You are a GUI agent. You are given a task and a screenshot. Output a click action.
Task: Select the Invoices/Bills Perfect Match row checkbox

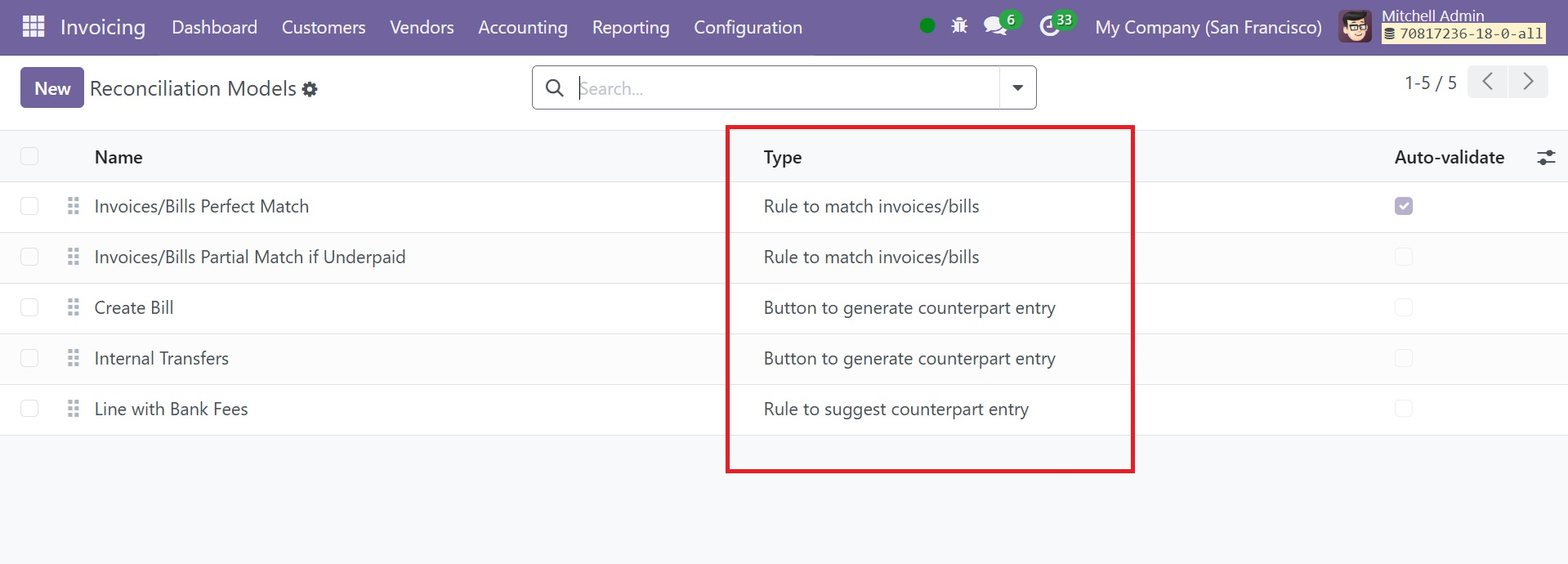tap(29, 206)
